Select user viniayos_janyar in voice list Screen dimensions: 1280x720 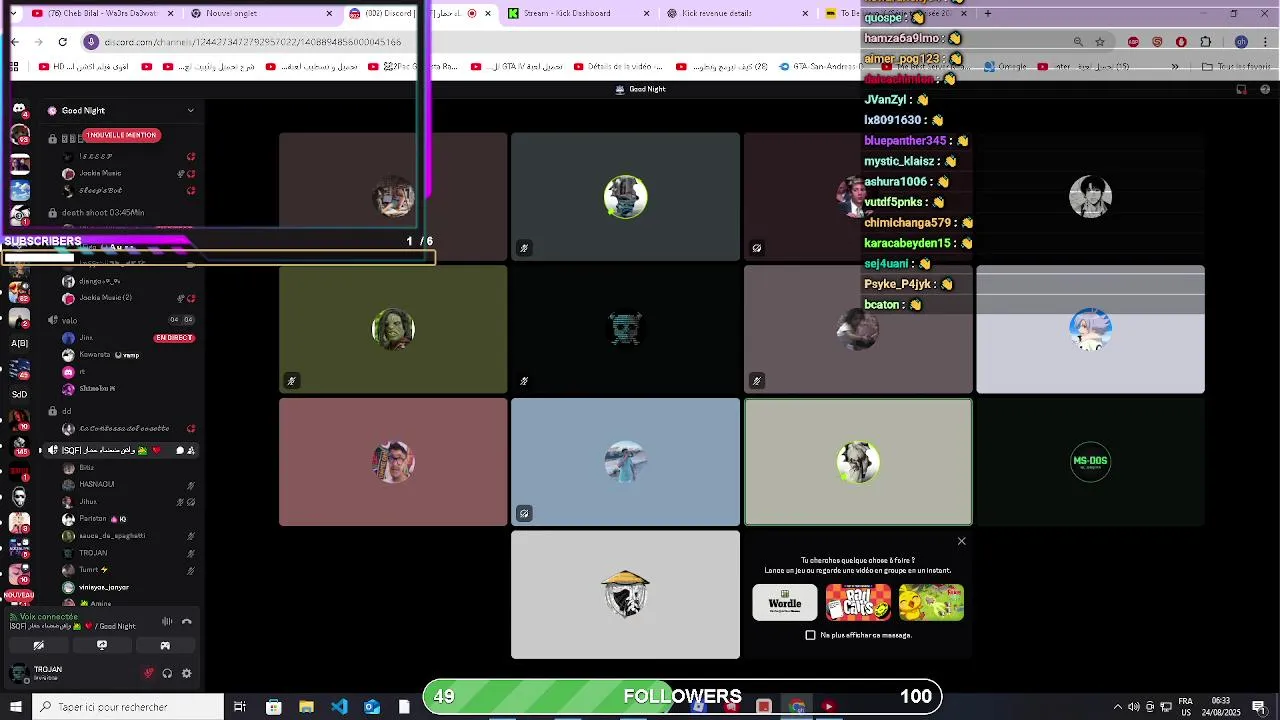coord(104,587)
